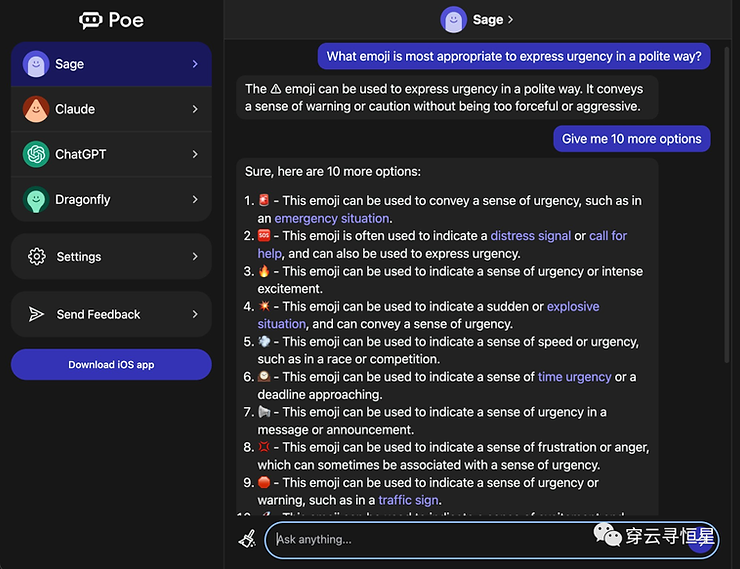This screenshot has width=740, height=569.
Task: Click the Sage avatar in chat header
Action: coord(454,20)
